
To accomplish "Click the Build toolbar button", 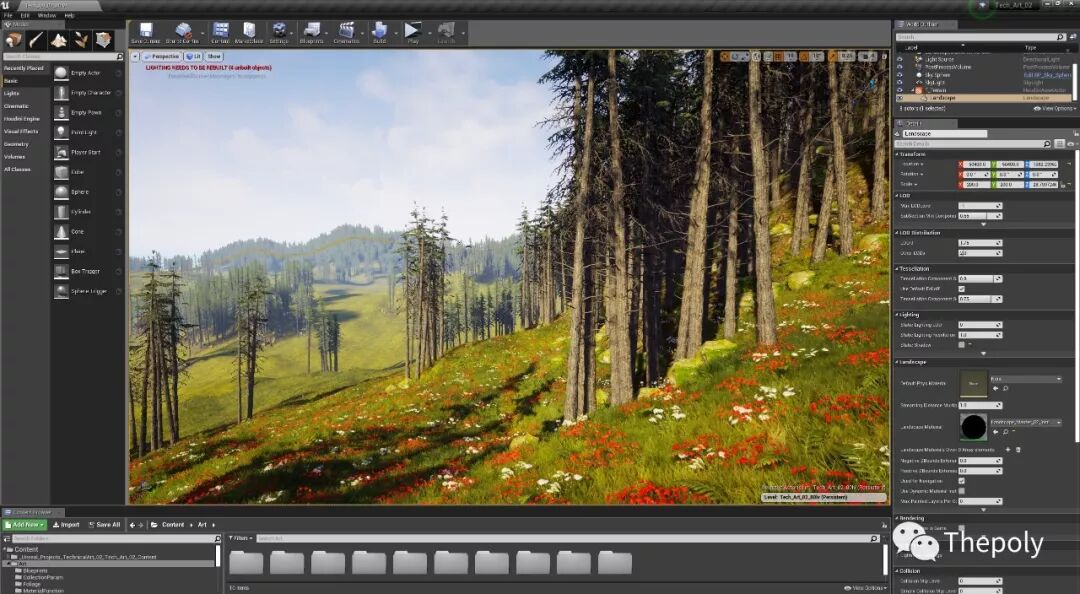I will (x=380, y=32).
